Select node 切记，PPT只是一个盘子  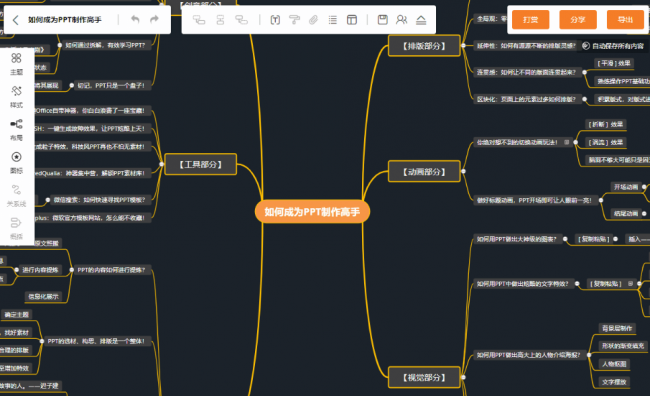click(x=111, y=85)
